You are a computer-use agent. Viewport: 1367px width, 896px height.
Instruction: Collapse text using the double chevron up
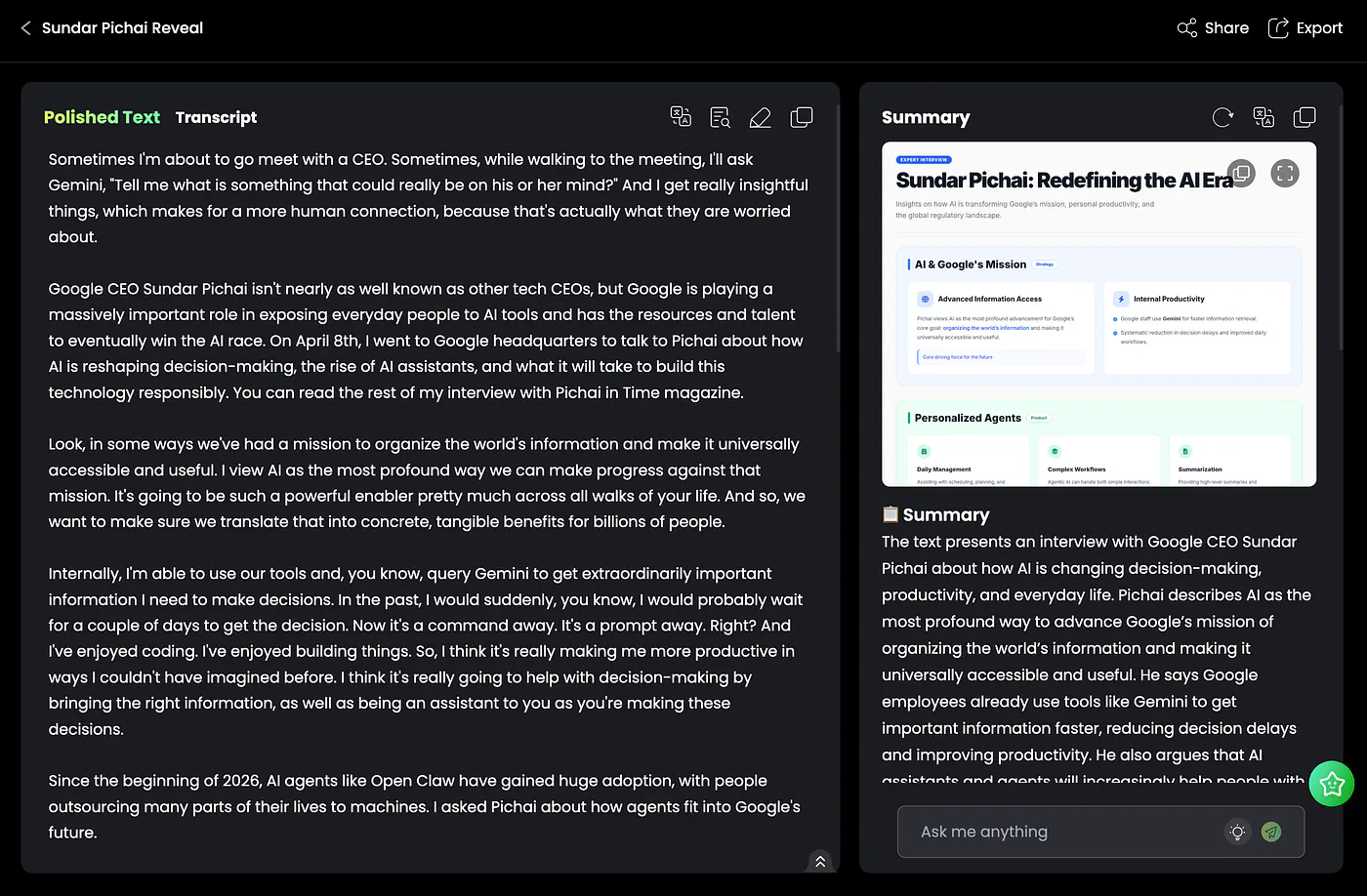[820, 861]
